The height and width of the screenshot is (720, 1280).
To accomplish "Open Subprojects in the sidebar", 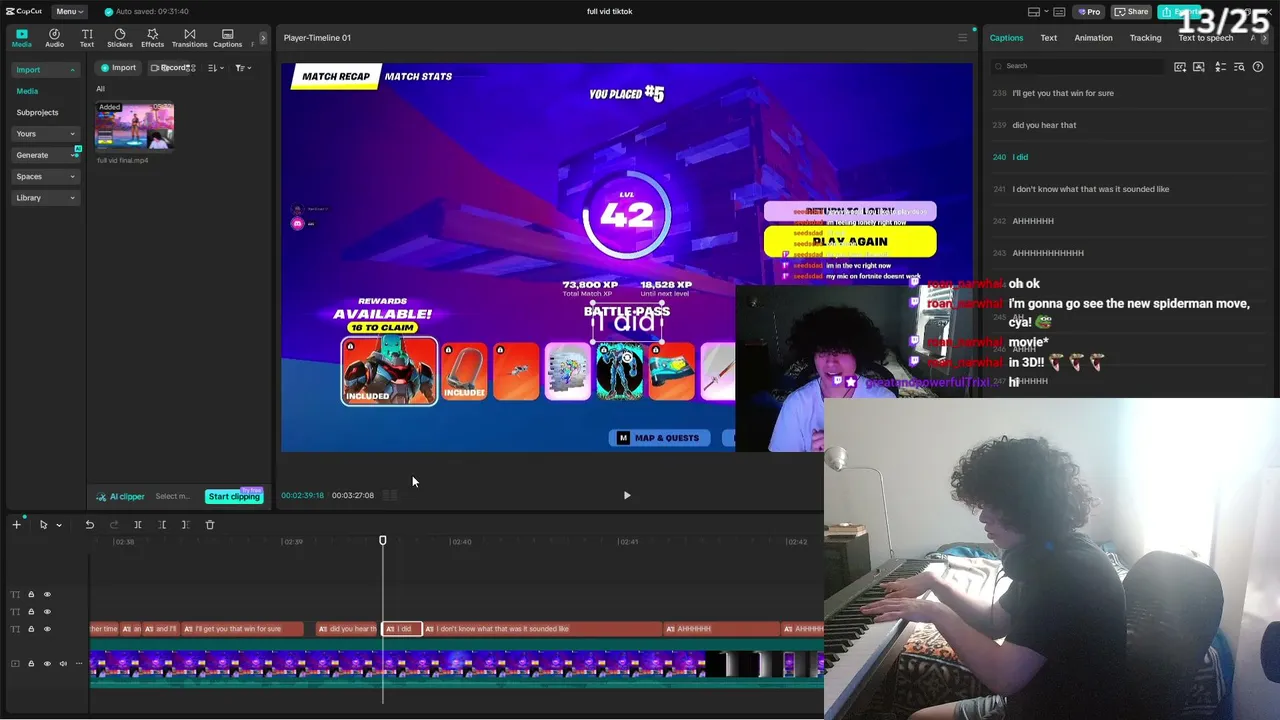I will click(x=37, y=113).
